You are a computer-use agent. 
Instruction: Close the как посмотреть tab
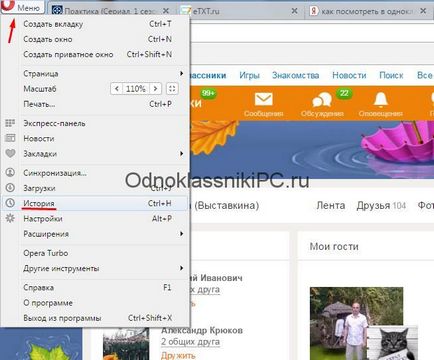423,11
